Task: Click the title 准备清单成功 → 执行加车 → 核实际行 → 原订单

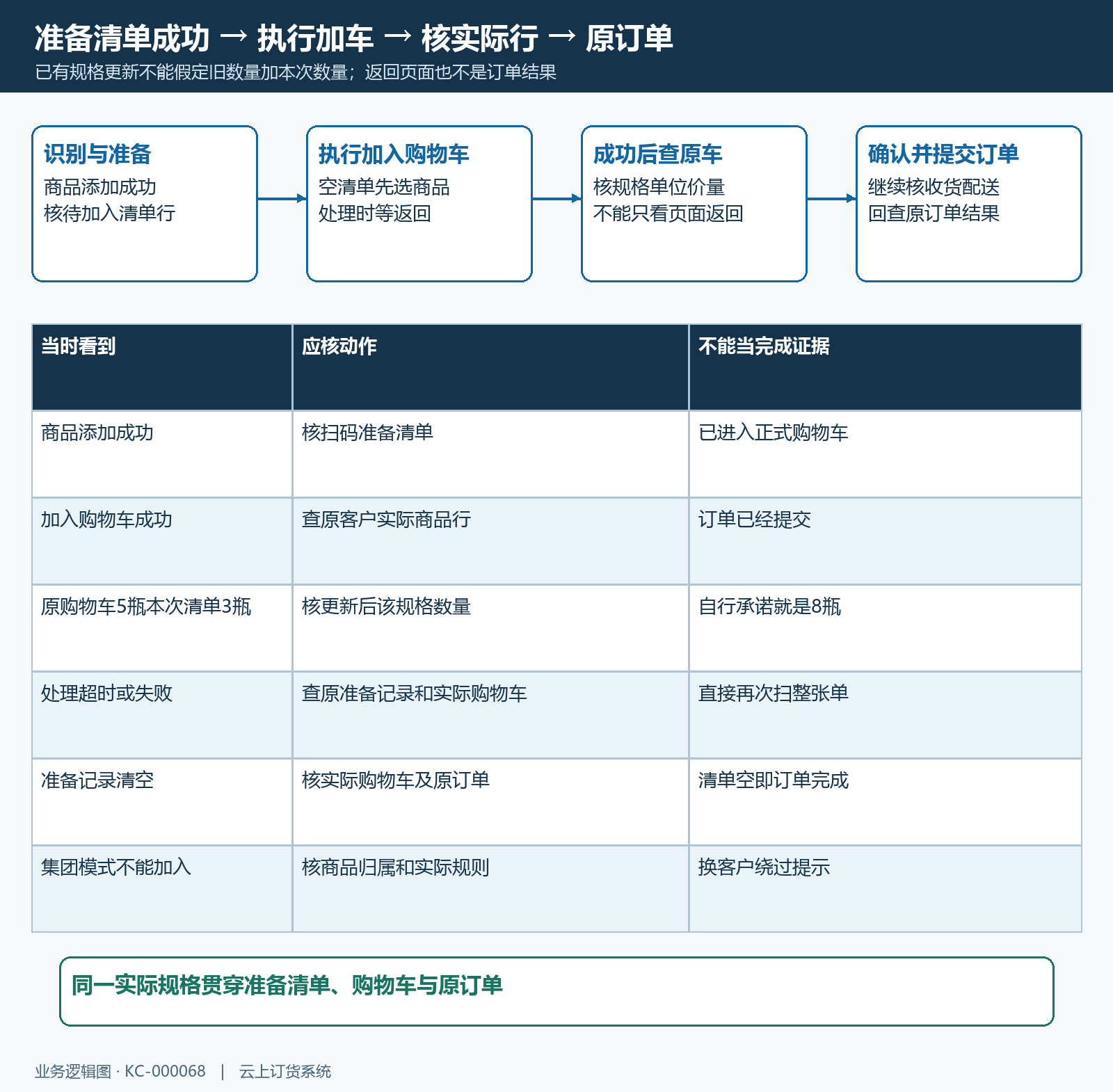Action: [x=353, y=38]
